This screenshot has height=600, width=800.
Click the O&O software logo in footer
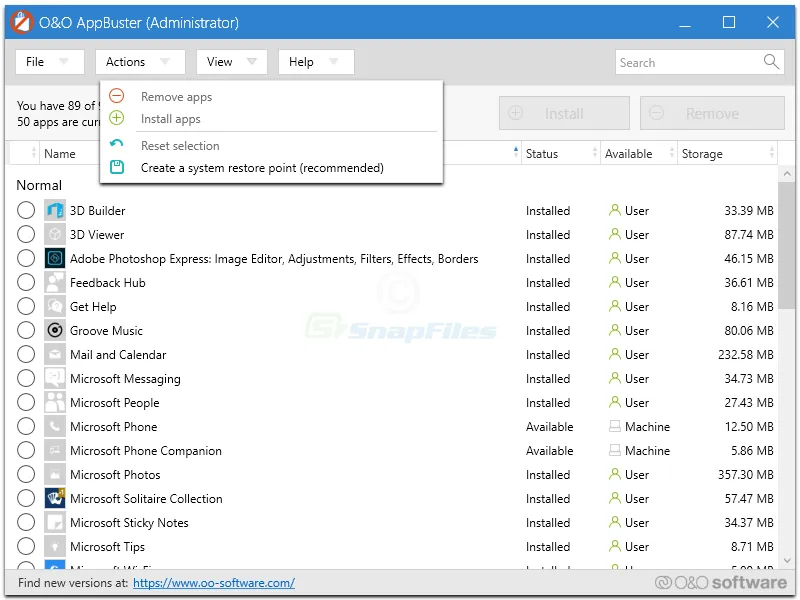[x=720, y=582]
